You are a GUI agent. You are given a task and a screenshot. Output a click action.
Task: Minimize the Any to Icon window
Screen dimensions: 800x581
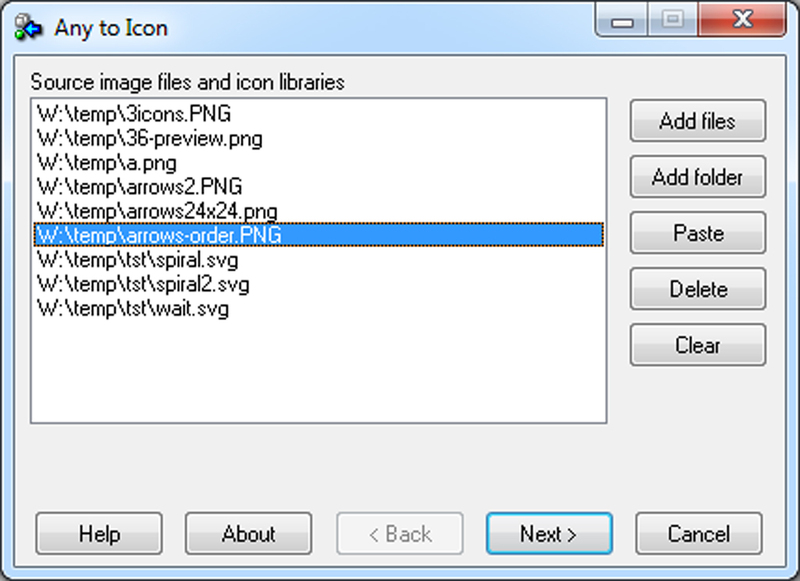(622, 21)
